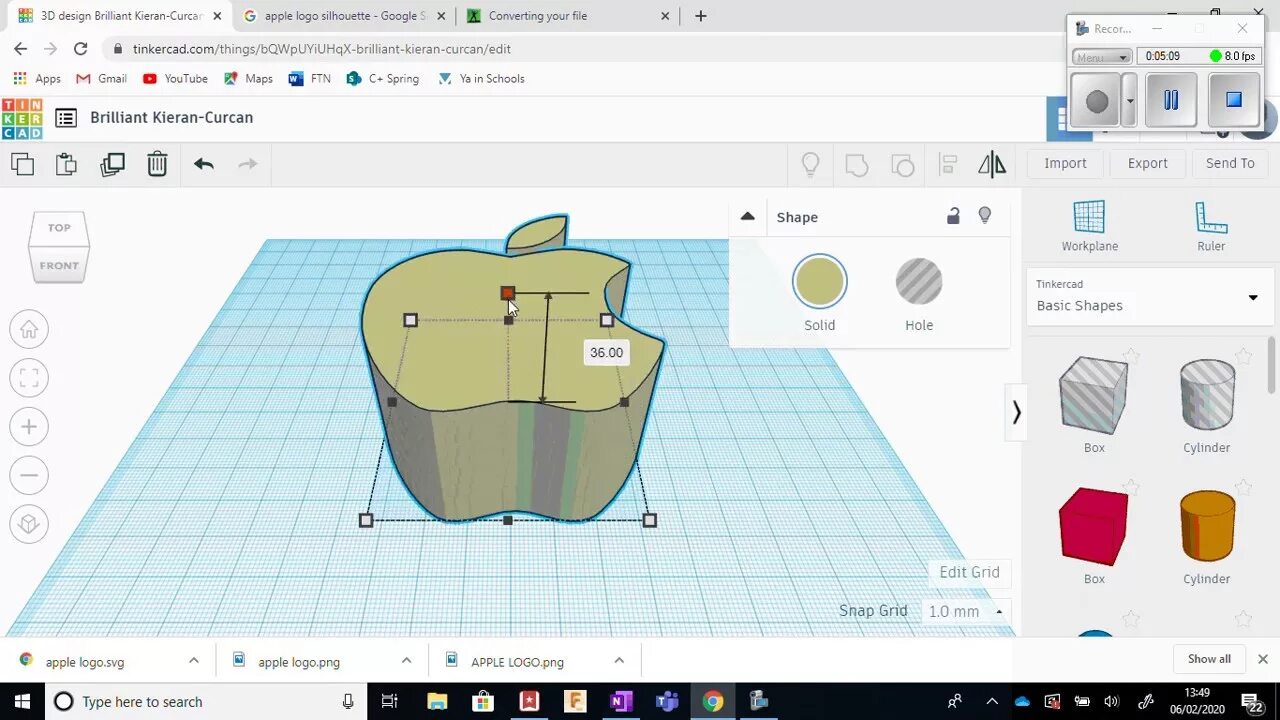The width and height of the screenshot is (1280, 720).
Task: Click the project name Brilliant Kieran-Curcan
Action: (172, 117)
